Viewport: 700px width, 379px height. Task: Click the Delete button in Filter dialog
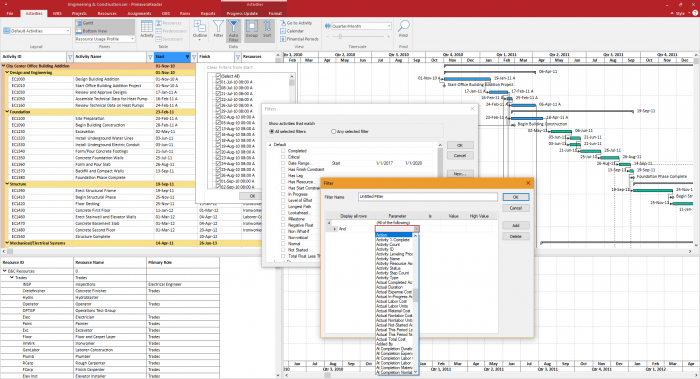click(x=515, y=236)
